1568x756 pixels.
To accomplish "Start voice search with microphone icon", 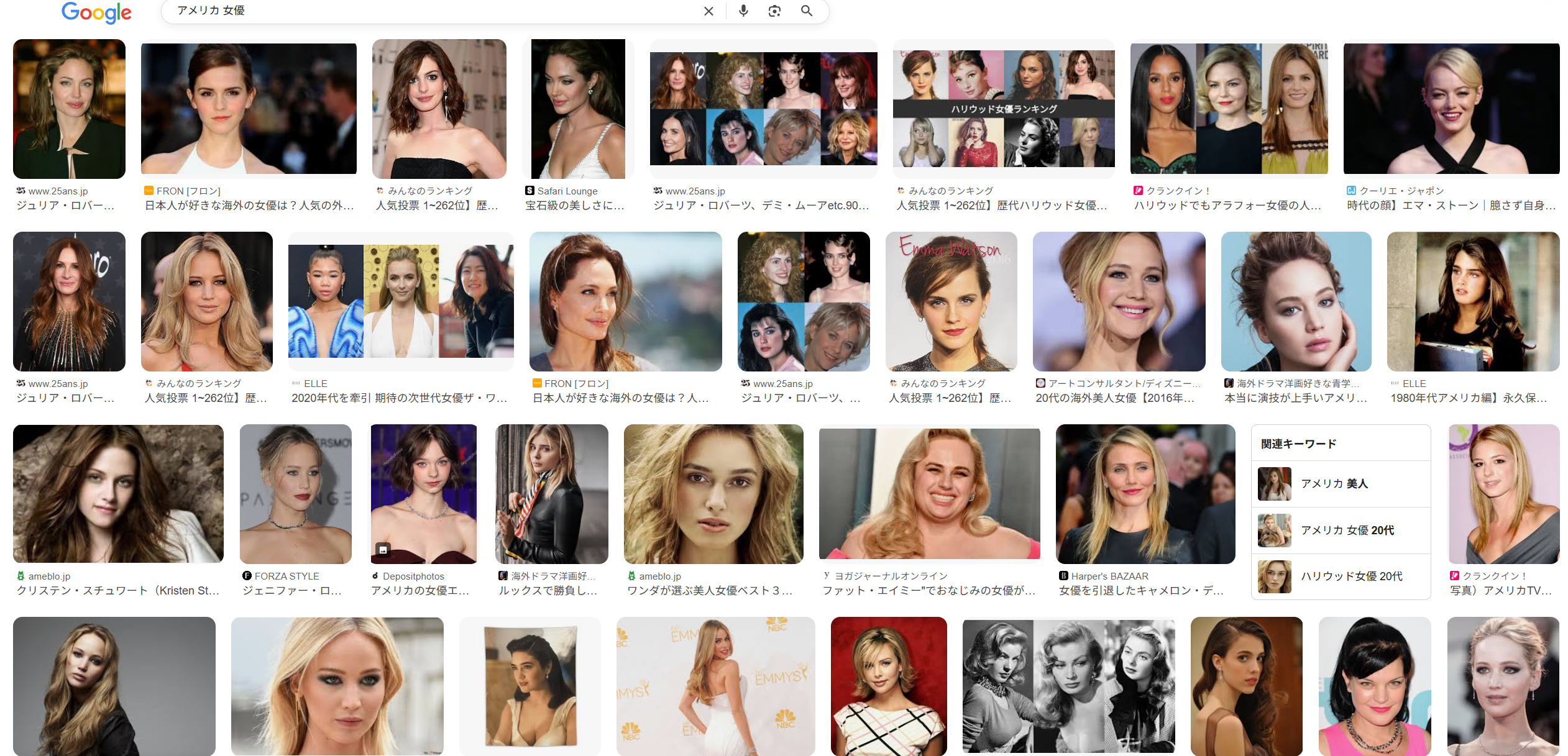I will (x=743, y=11).
